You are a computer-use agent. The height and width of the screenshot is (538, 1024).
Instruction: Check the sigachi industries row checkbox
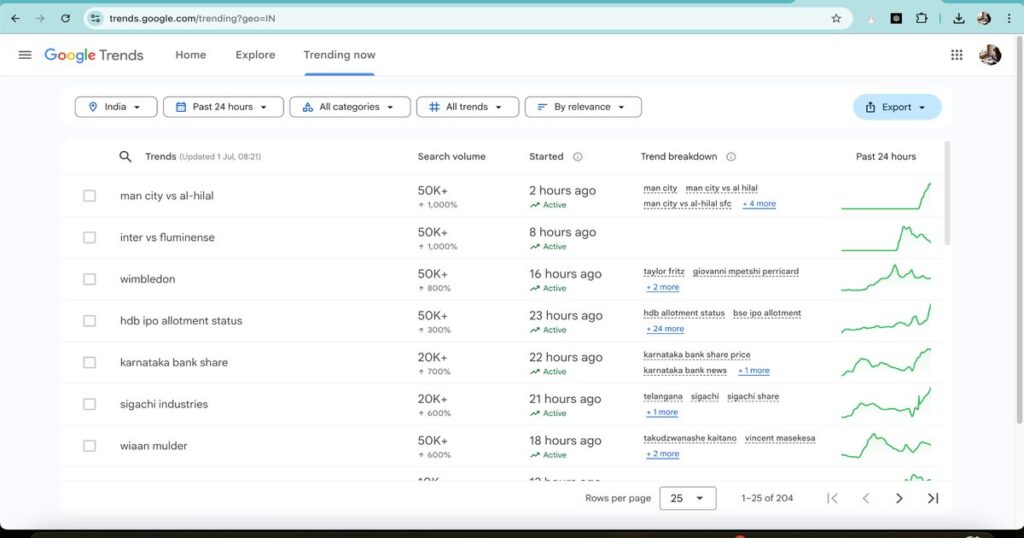point(89,404)
